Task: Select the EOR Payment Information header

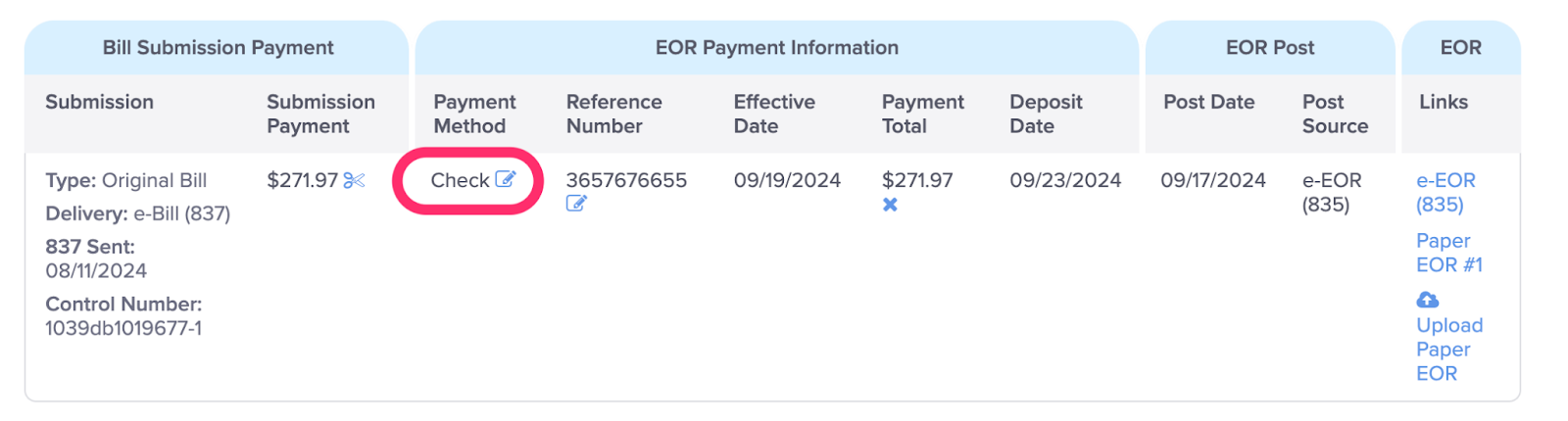Action: (777, 47)
